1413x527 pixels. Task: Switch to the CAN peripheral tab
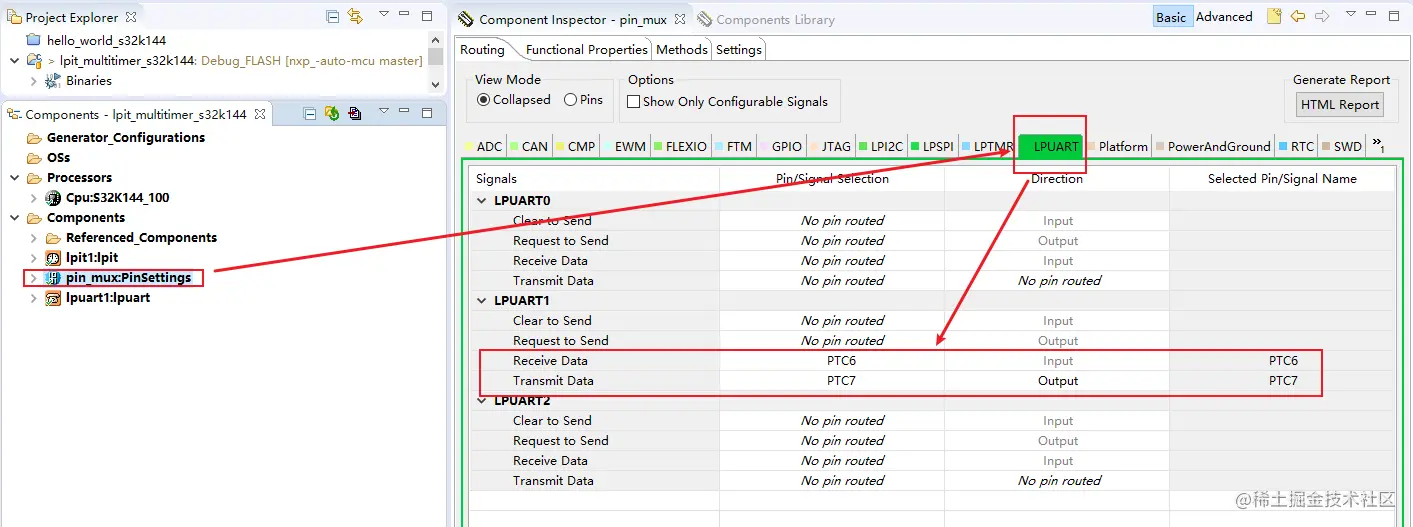point(529,147)
